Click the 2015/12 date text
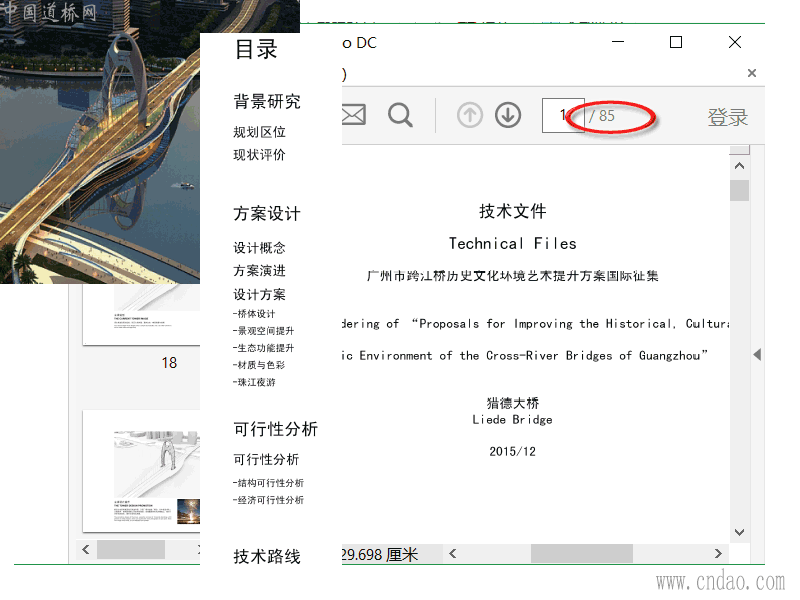Viewport: 800px width, 600px height. [512, 452]
